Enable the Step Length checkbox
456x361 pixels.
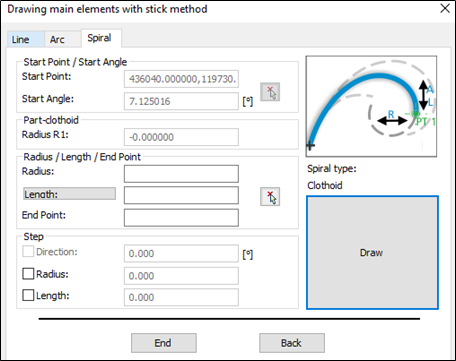[x=28, y=295]
